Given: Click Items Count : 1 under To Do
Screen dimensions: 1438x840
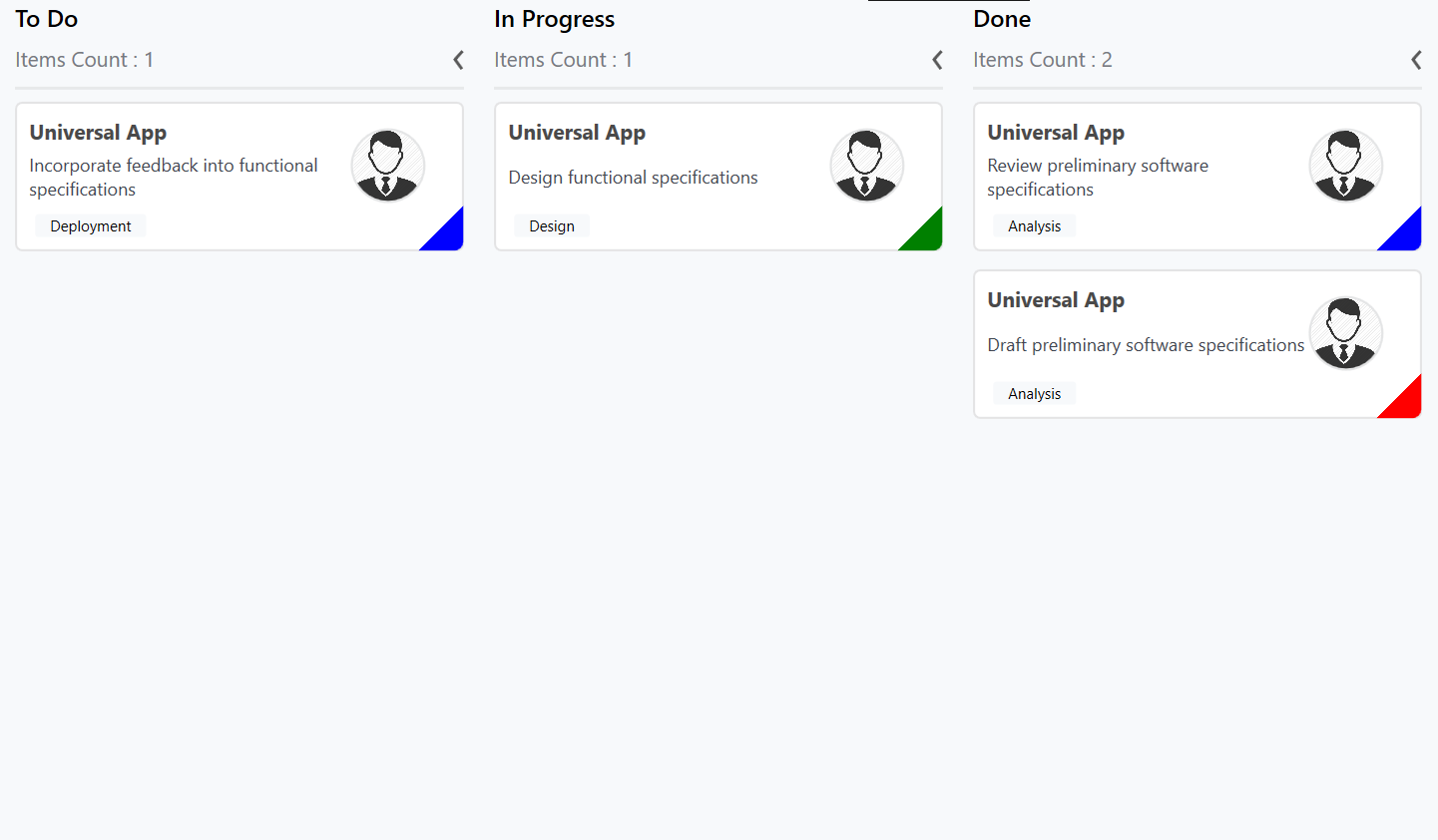Looking at the screenshot, I should pyautogui.click(x=85, y=60).
